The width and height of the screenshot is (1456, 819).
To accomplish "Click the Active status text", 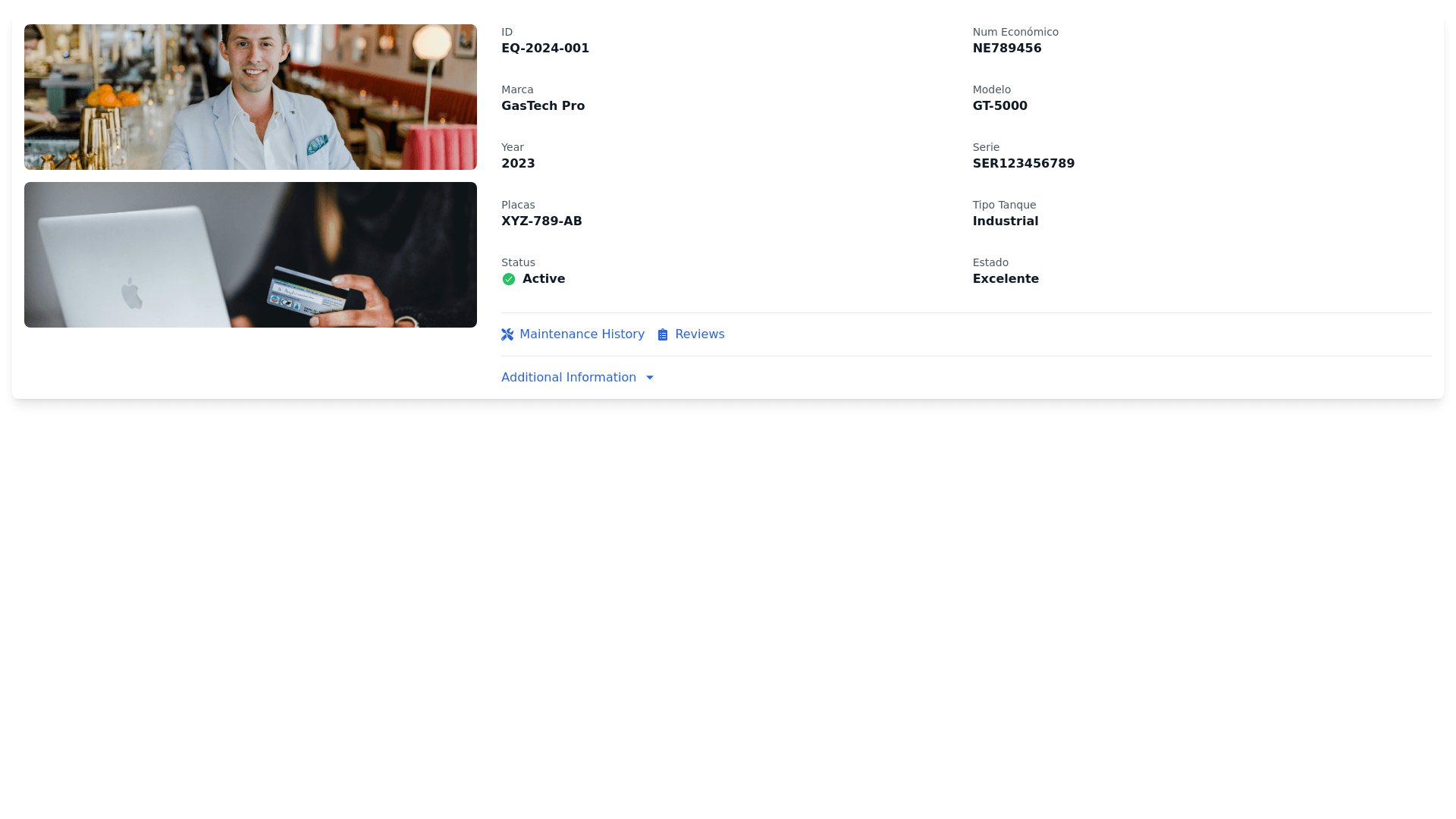I will click(544, 279).
